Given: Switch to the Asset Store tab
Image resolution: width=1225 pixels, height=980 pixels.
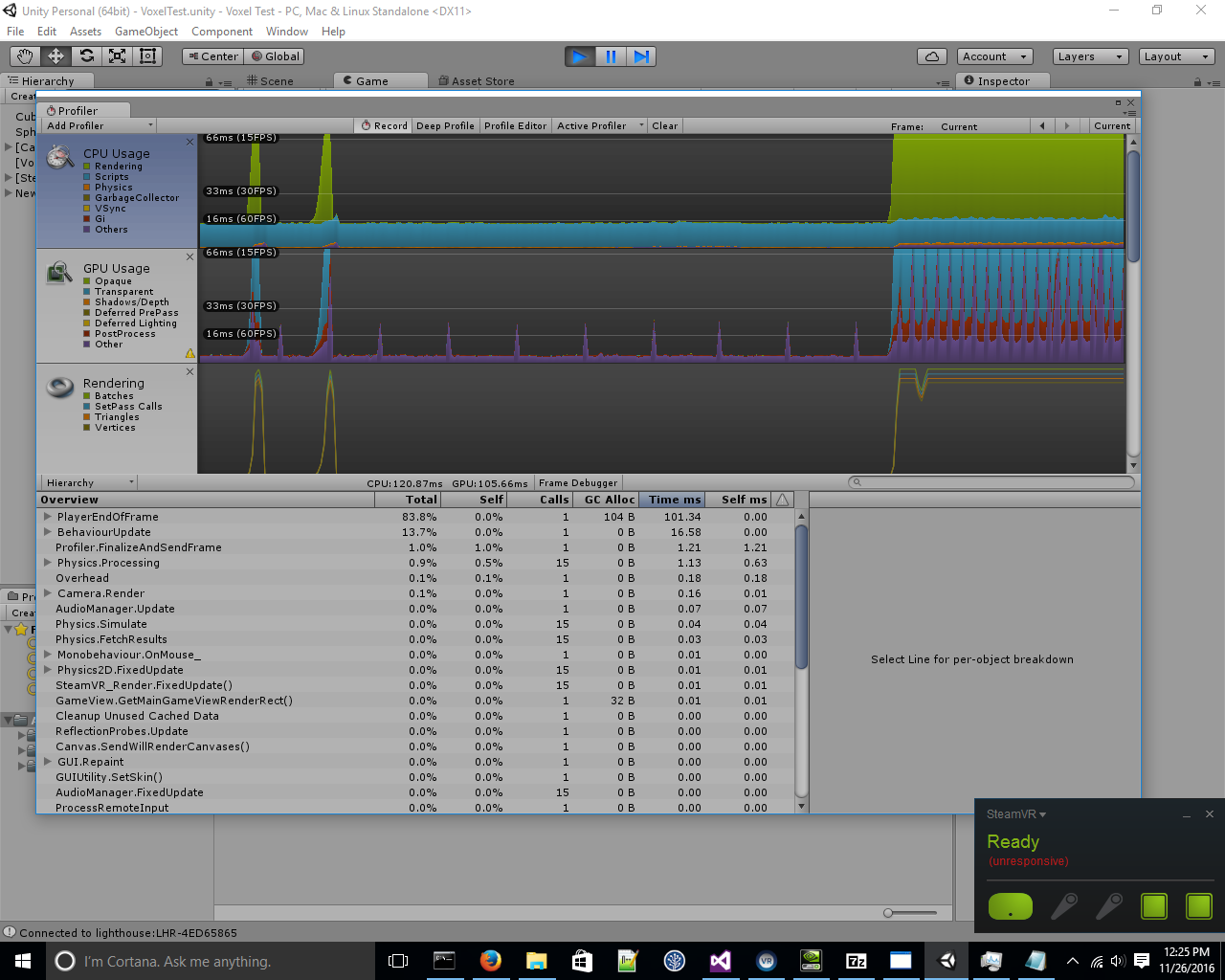Looking at the screenshot, I should [x=477, y=81].
